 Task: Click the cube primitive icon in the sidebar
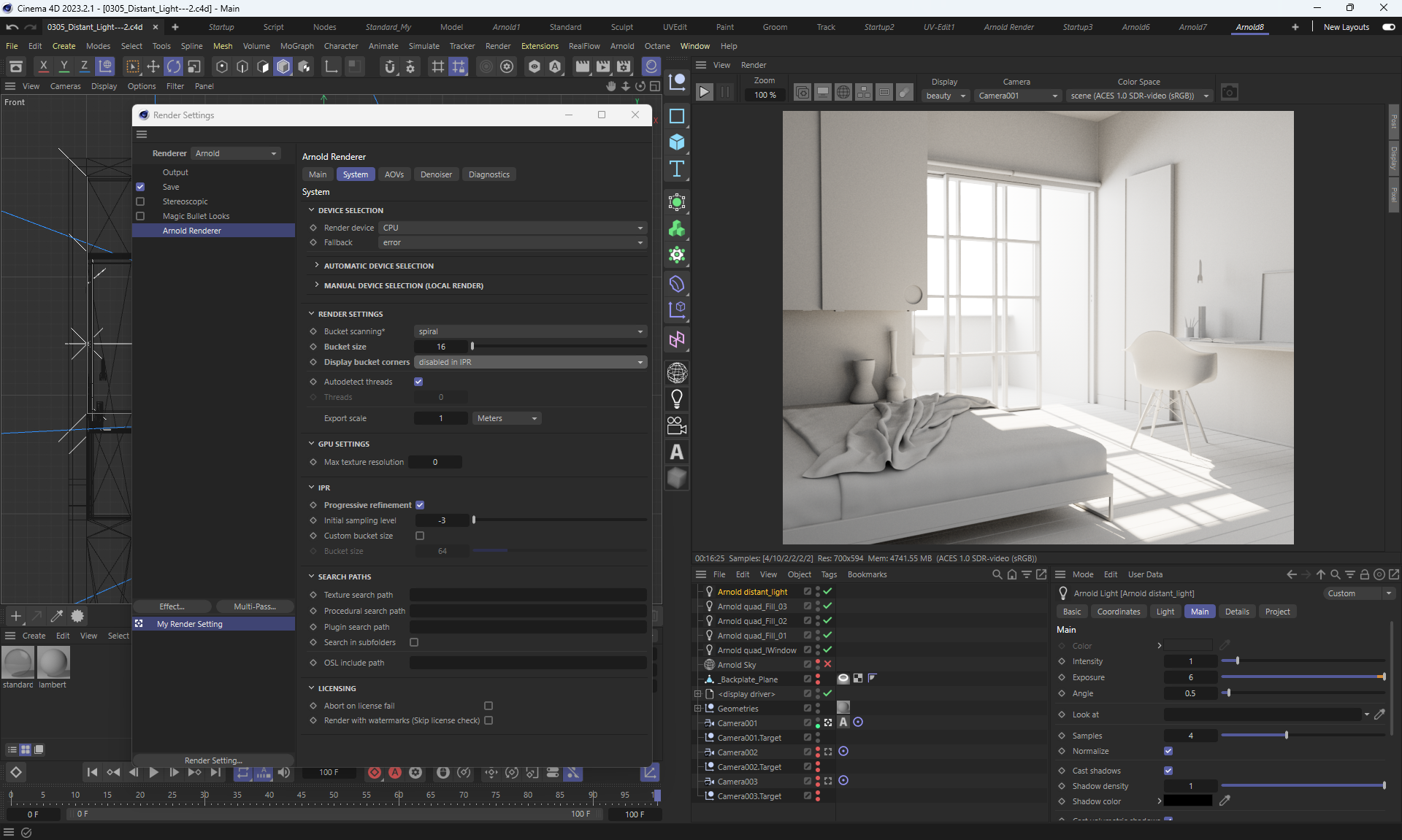pos(677,142)
